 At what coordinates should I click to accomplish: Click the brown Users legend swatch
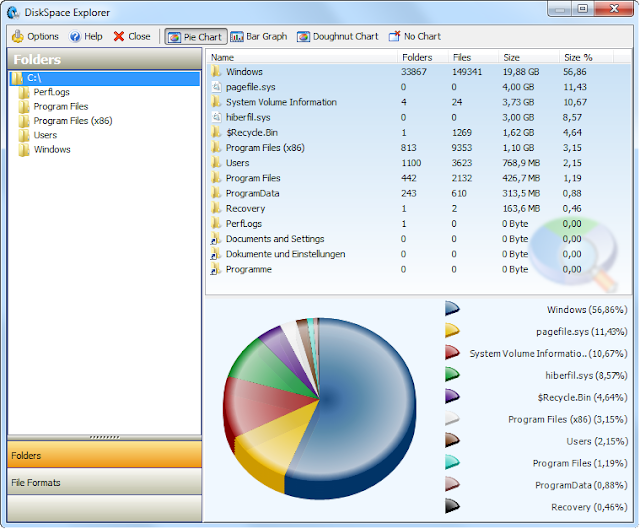point(452,441)
